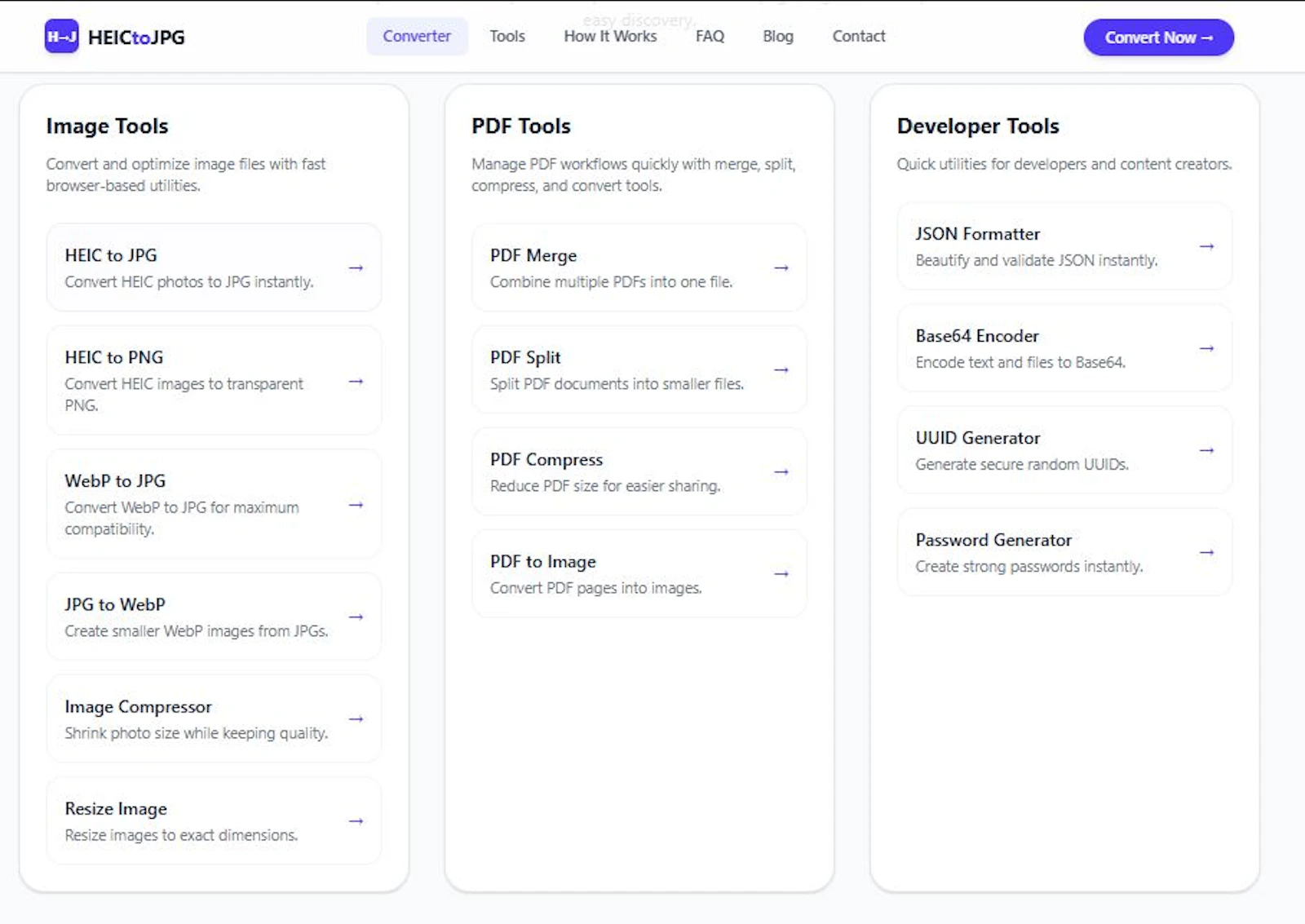Viewport: 1305px width, 924px height.
Task: Open the Resize Image tool title
Action: [116, 809]
